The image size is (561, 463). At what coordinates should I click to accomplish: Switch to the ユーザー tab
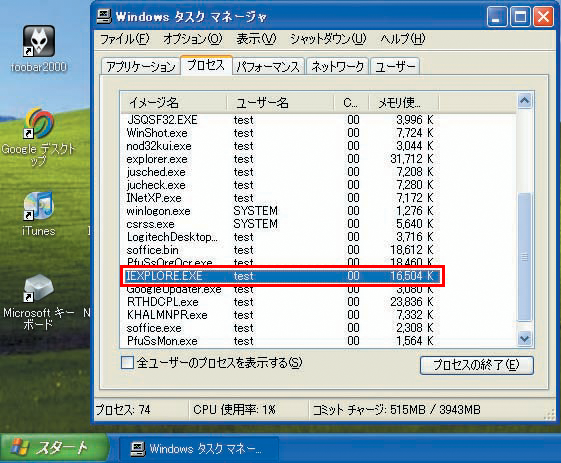(x=395, y=66)
